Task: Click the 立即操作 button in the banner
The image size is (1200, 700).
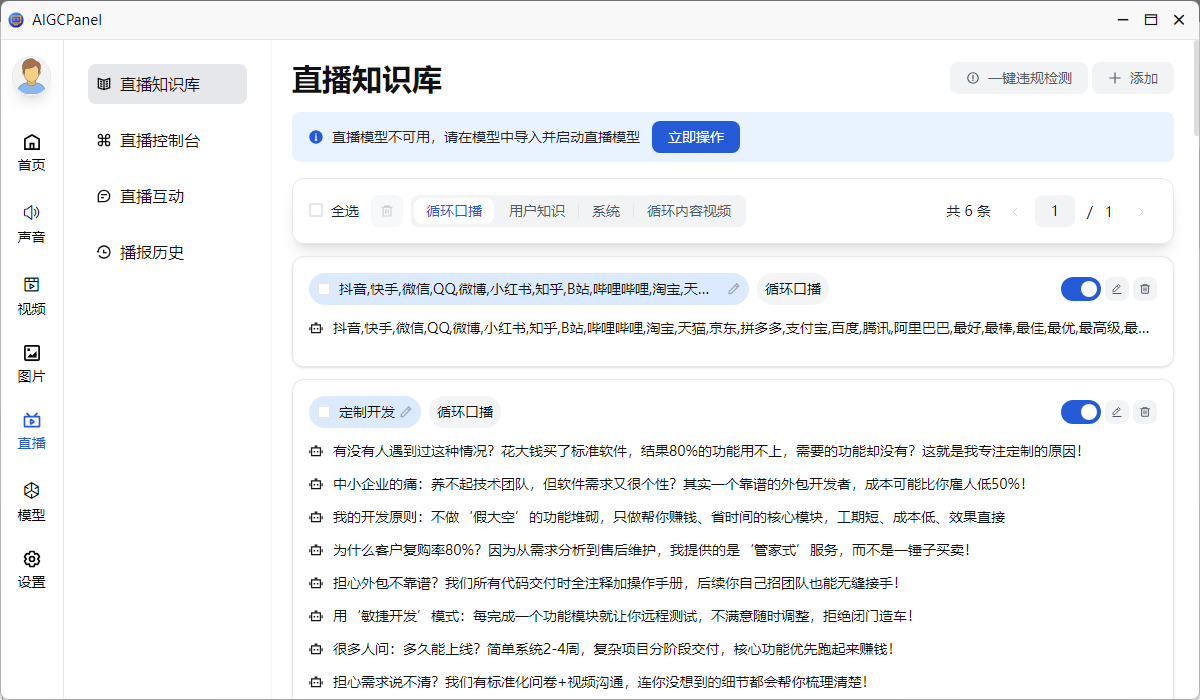Action: pyautogui.click(x=695, y=137)
